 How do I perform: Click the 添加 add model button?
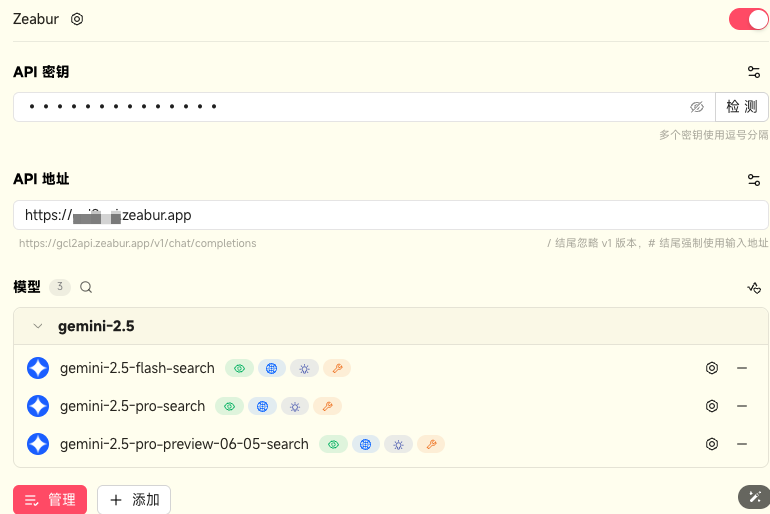click(134, 499)
